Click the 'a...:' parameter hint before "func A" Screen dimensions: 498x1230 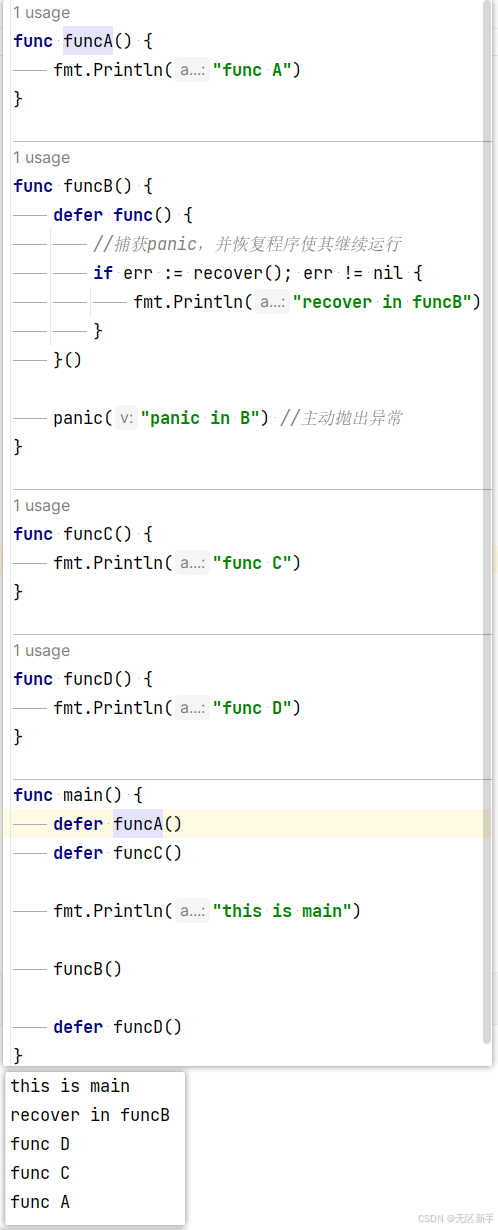tap(191, 70)
